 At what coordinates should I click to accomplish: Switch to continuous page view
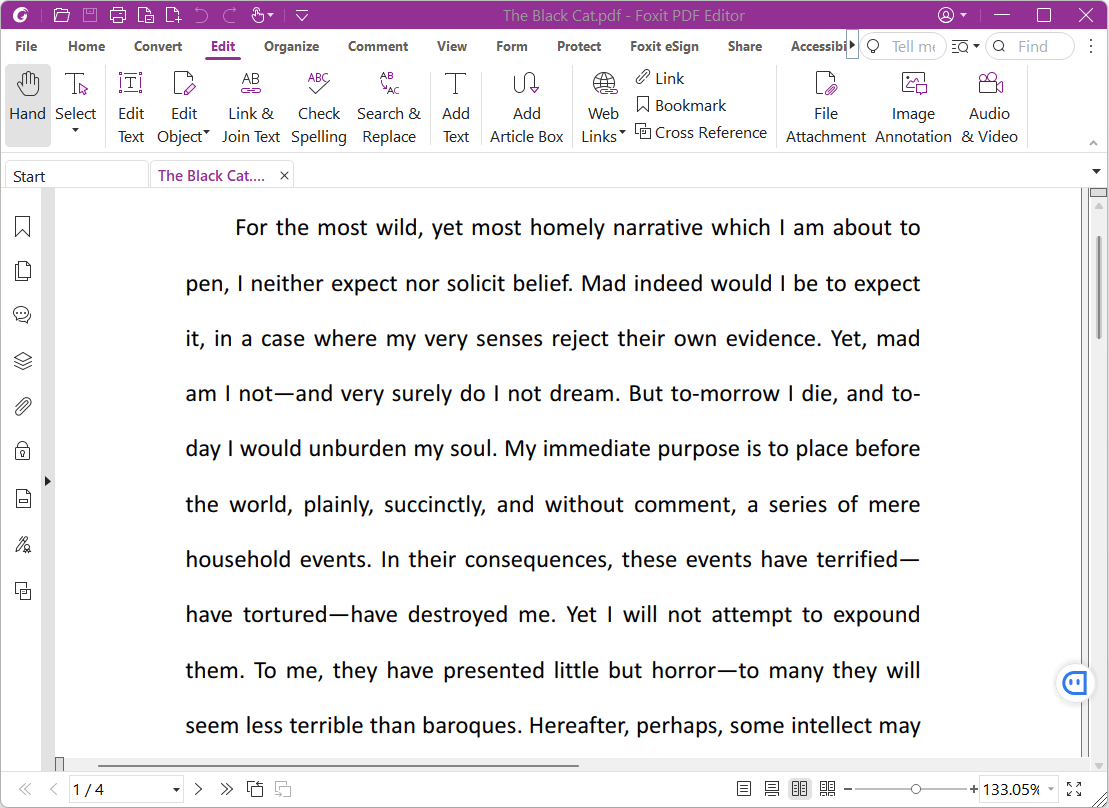pos(772,789)
